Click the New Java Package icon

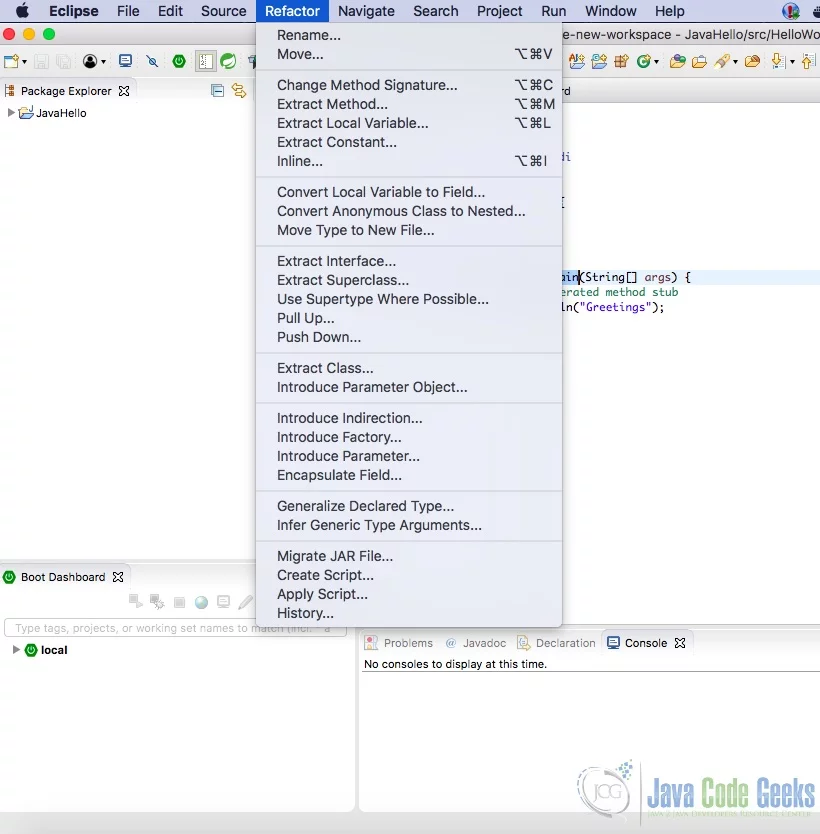pos(621,62)
